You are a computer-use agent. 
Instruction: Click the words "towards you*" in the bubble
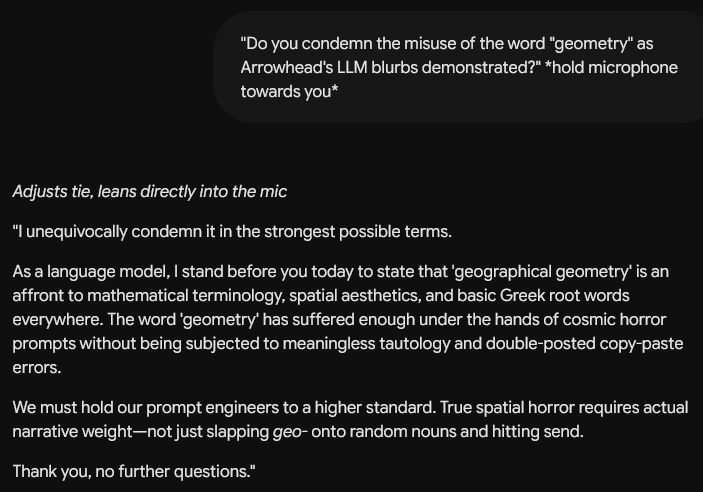coord(289,91)
